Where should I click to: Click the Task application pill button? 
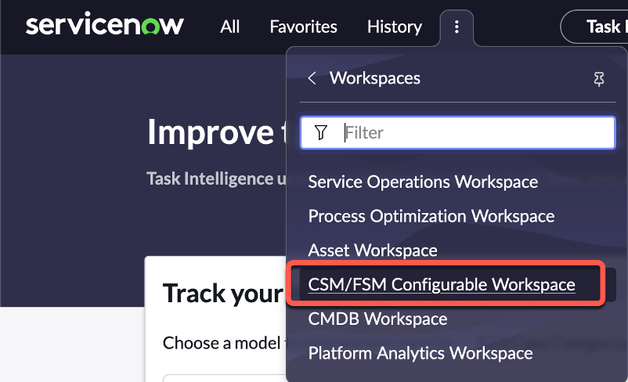click(594, 27)
